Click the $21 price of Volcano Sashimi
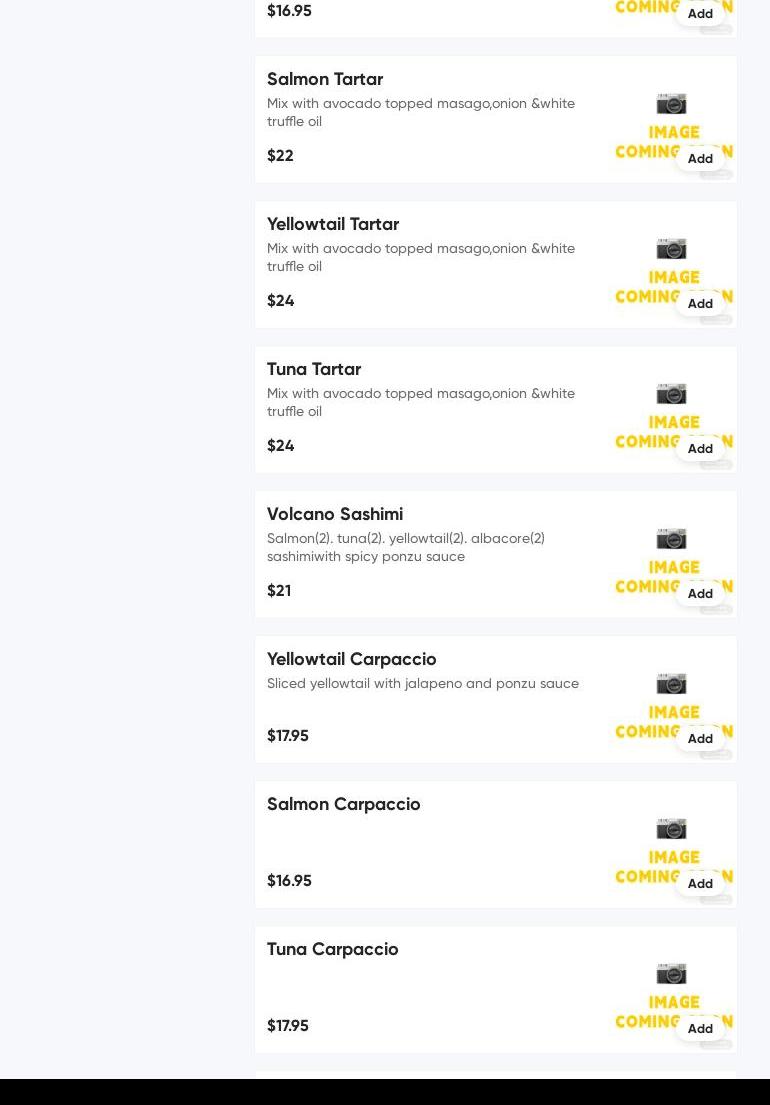The height and width of the screenshot is (1105, 770). (x=279, y=591)
